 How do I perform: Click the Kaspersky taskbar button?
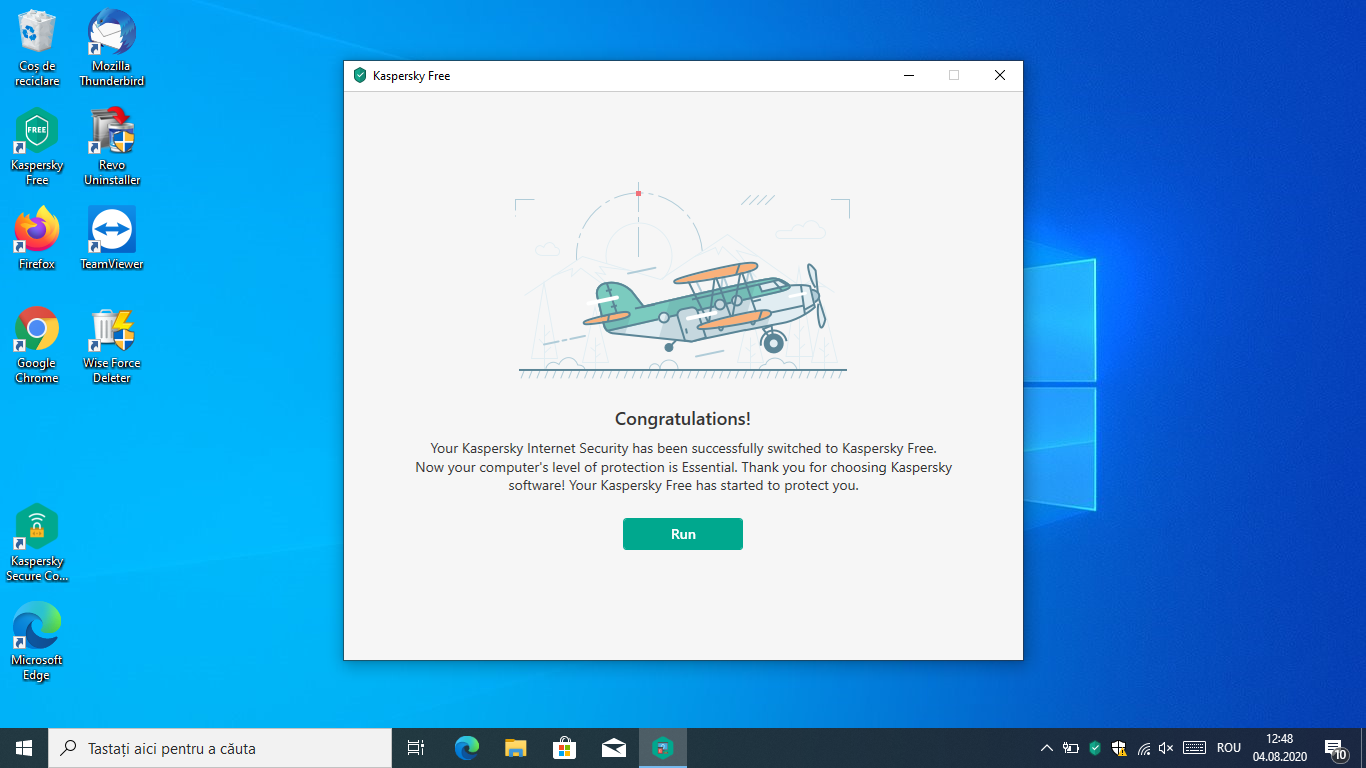tap(662, 748)
